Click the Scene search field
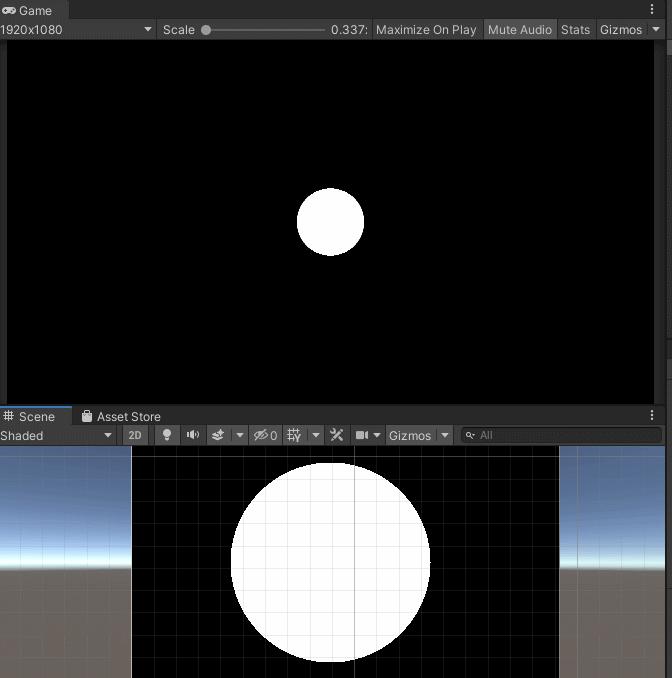This screenshot has height=678, width=672. click(x=561, y=435)
